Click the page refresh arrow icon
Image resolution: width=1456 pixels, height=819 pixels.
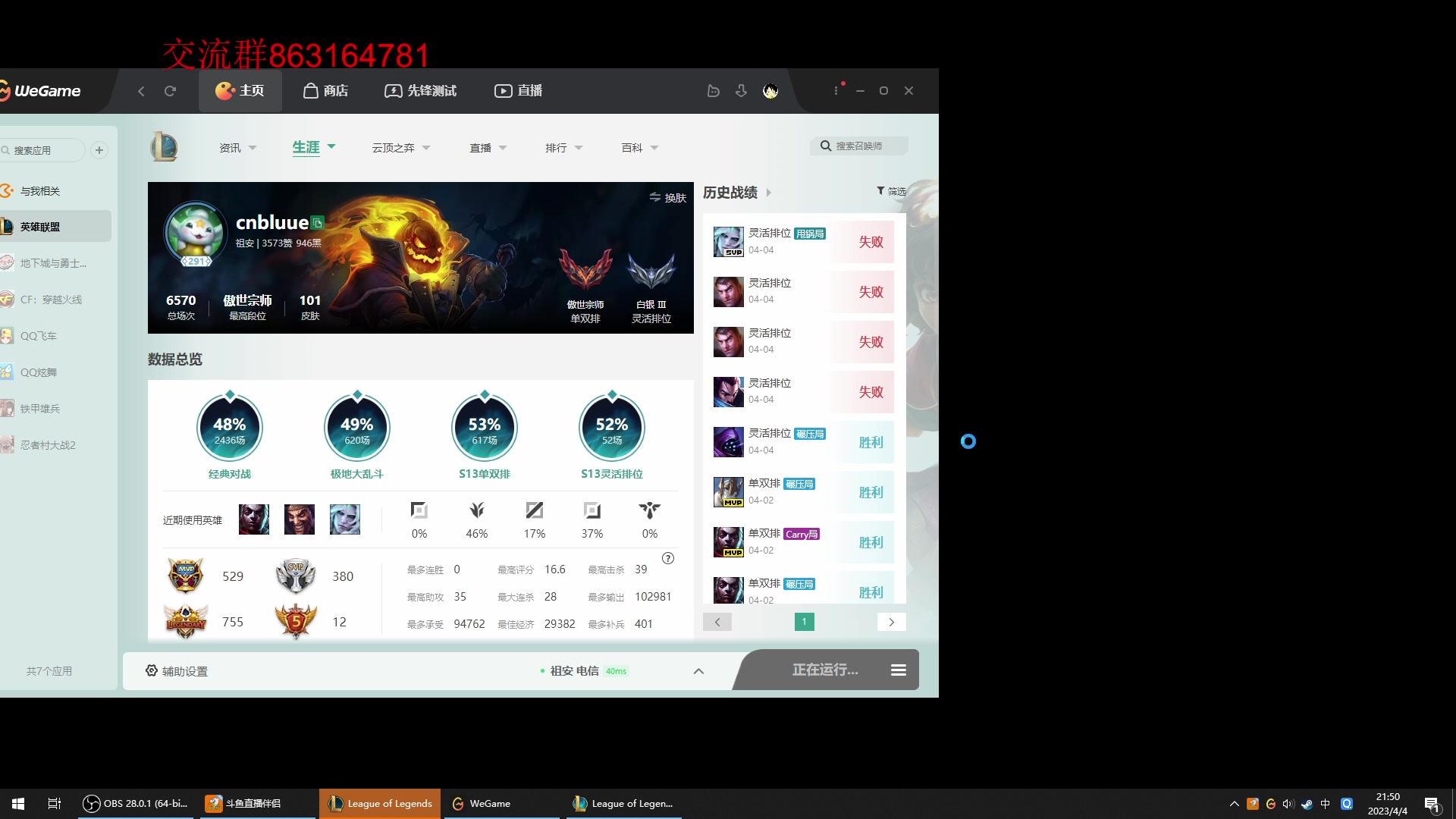tap(171, 90)
